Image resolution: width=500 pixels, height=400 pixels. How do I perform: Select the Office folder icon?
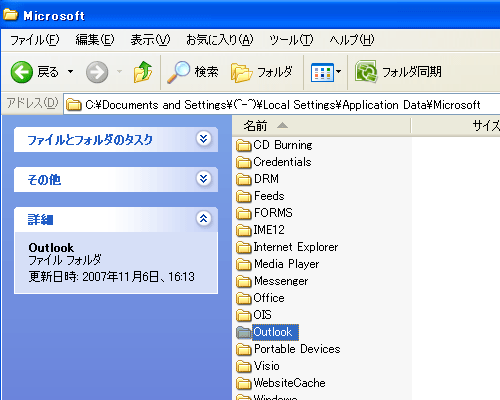(244, 298)
